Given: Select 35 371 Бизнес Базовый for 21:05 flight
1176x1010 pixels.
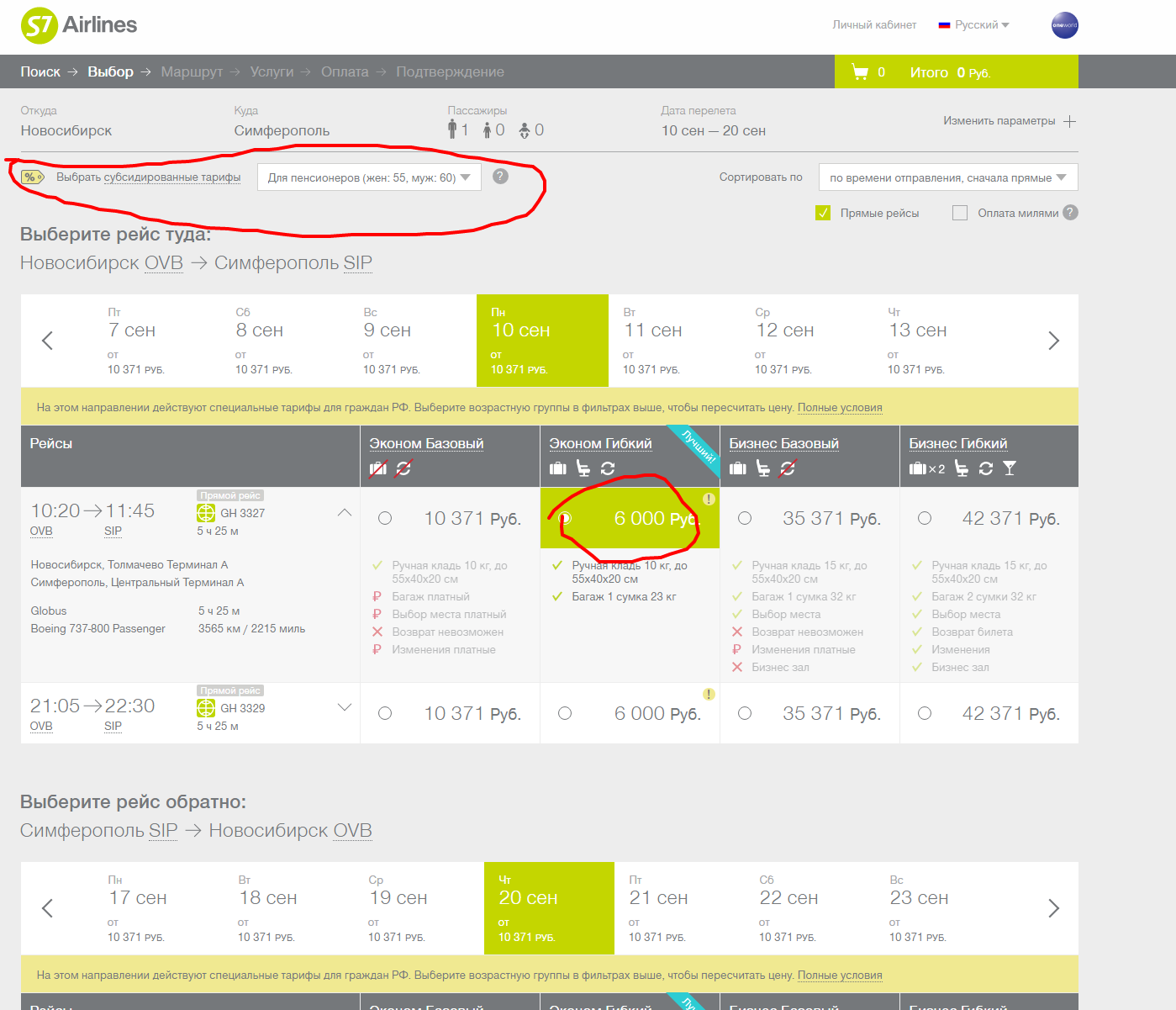Looking at the screenshot, I should tap(745, 713).
